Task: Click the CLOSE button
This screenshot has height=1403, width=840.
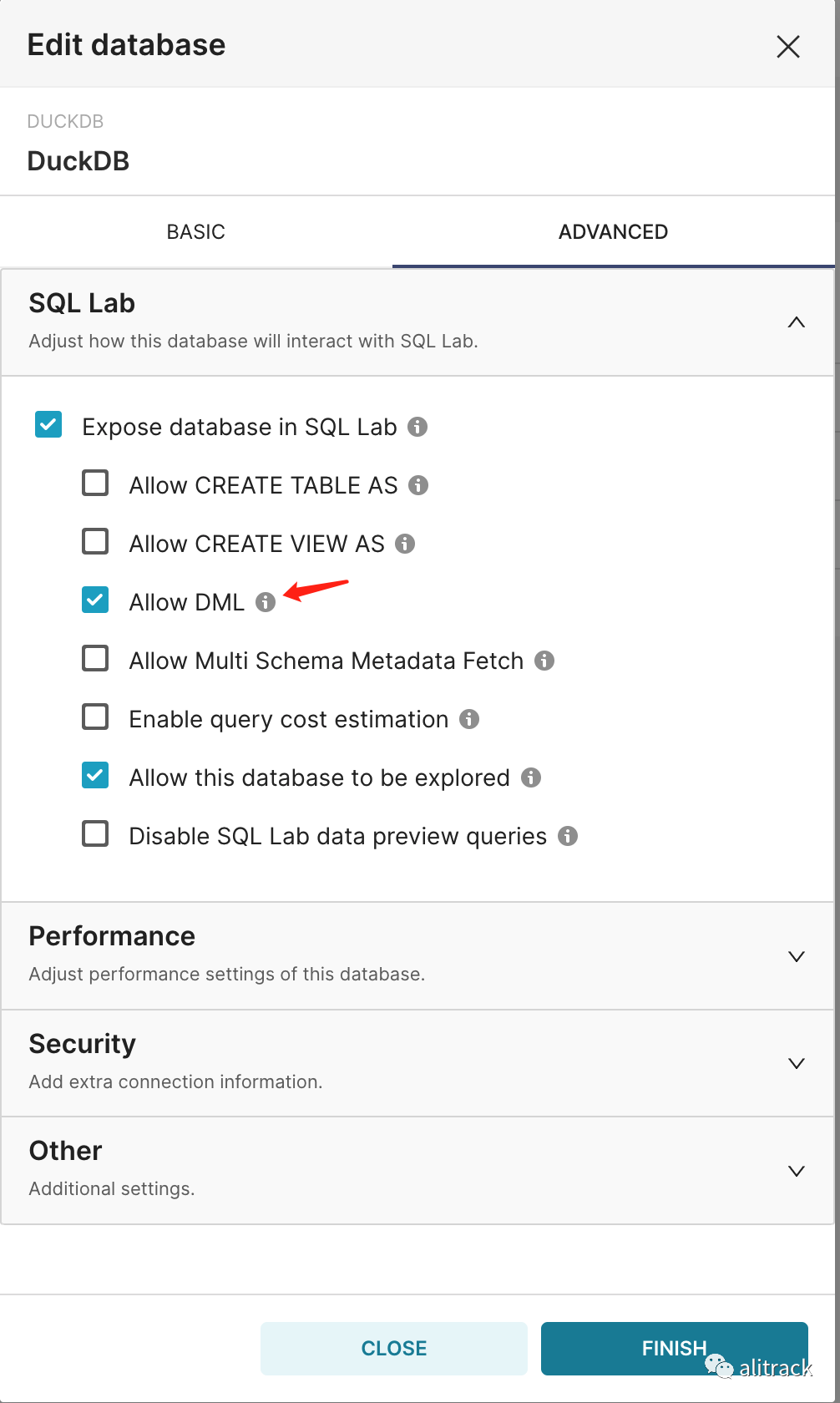Action: 394,1348
